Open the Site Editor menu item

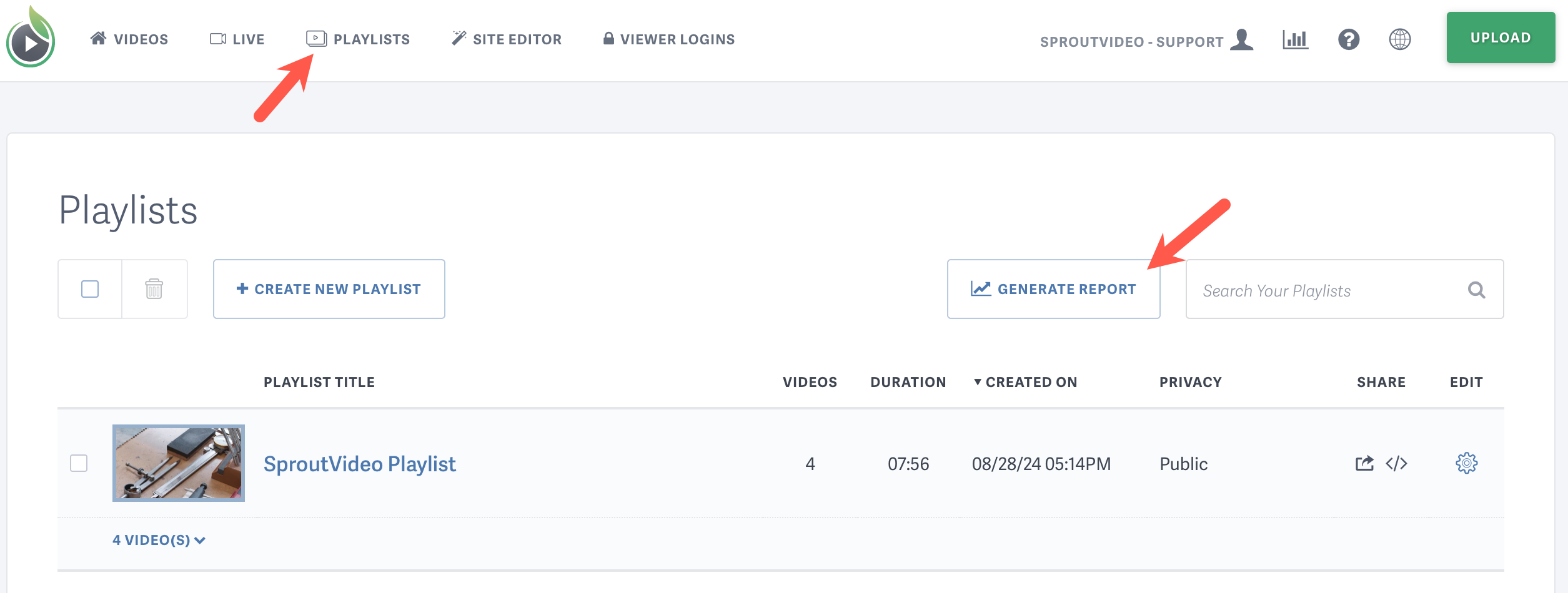point(507,39)
